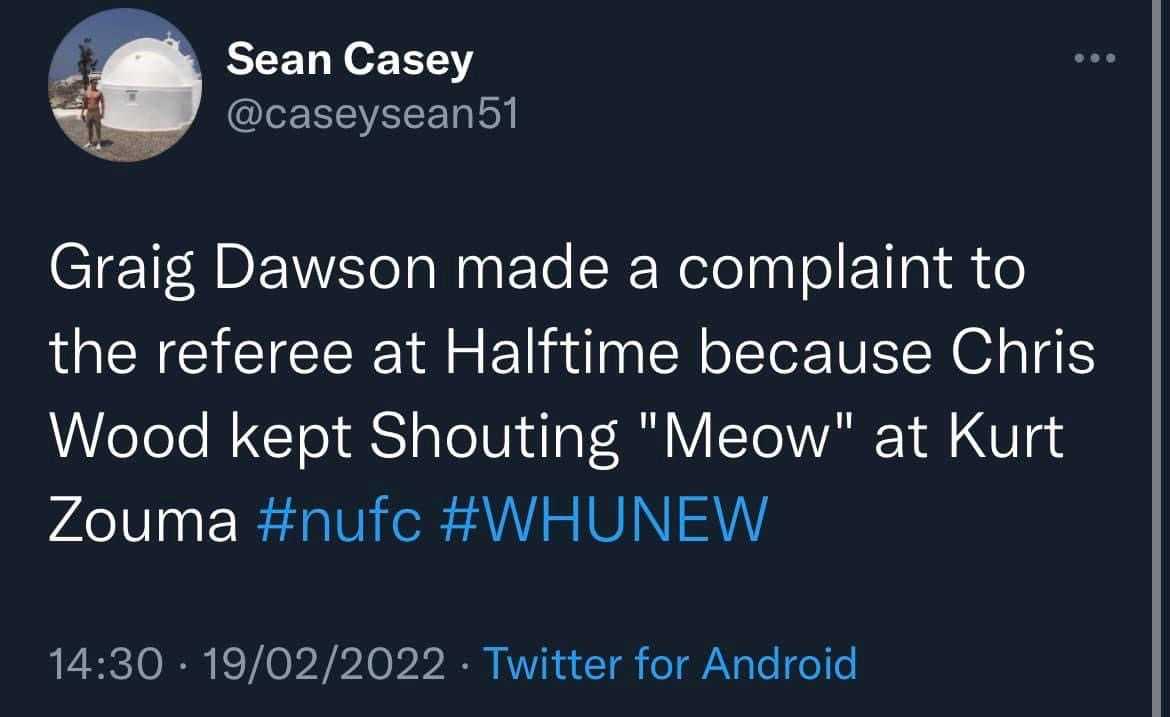Screen dimensions: 1170x717
Task: Click the quoted word "Meow"
Action: 744,438
